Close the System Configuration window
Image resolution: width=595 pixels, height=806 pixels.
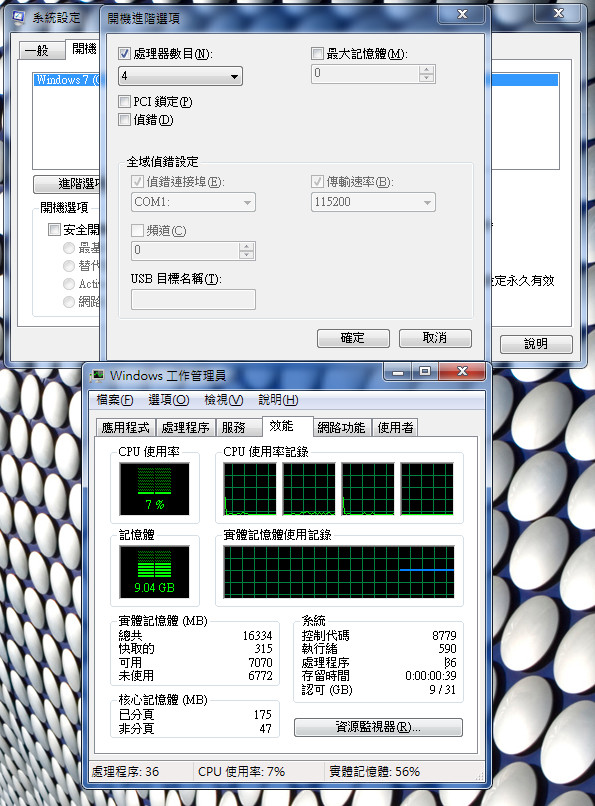559,13
